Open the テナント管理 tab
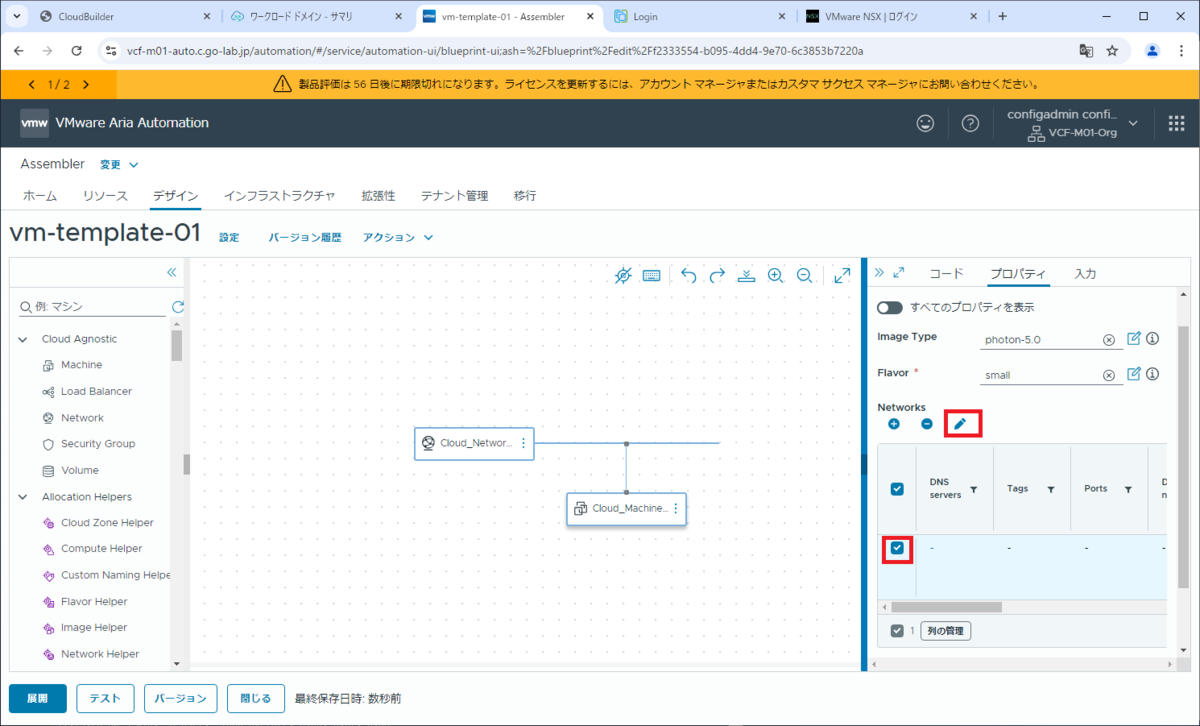This screenshot has width=1200, height=726. pyautogui.click(x=454, y=196)
